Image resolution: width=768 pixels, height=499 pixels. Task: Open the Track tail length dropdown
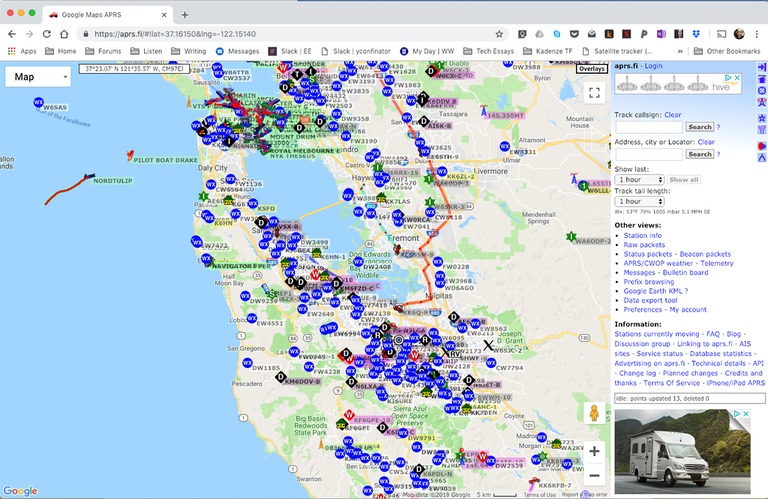pyautogui.click(x=639, y=201)
